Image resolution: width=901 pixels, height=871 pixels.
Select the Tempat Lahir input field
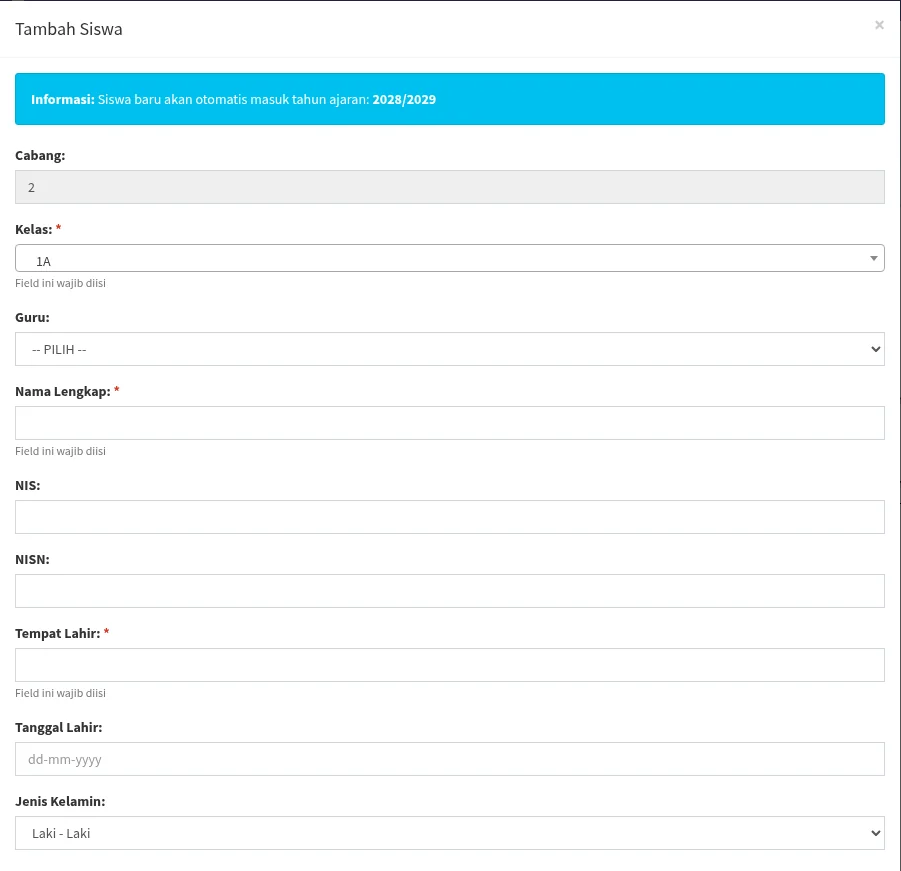click(x=449, y=665)
